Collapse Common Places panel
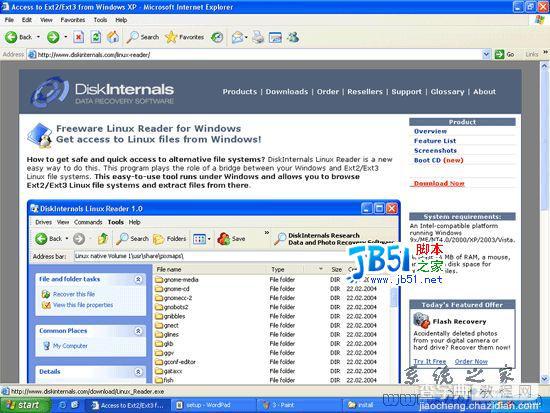The image size is (550, 413). coord(138,331)
